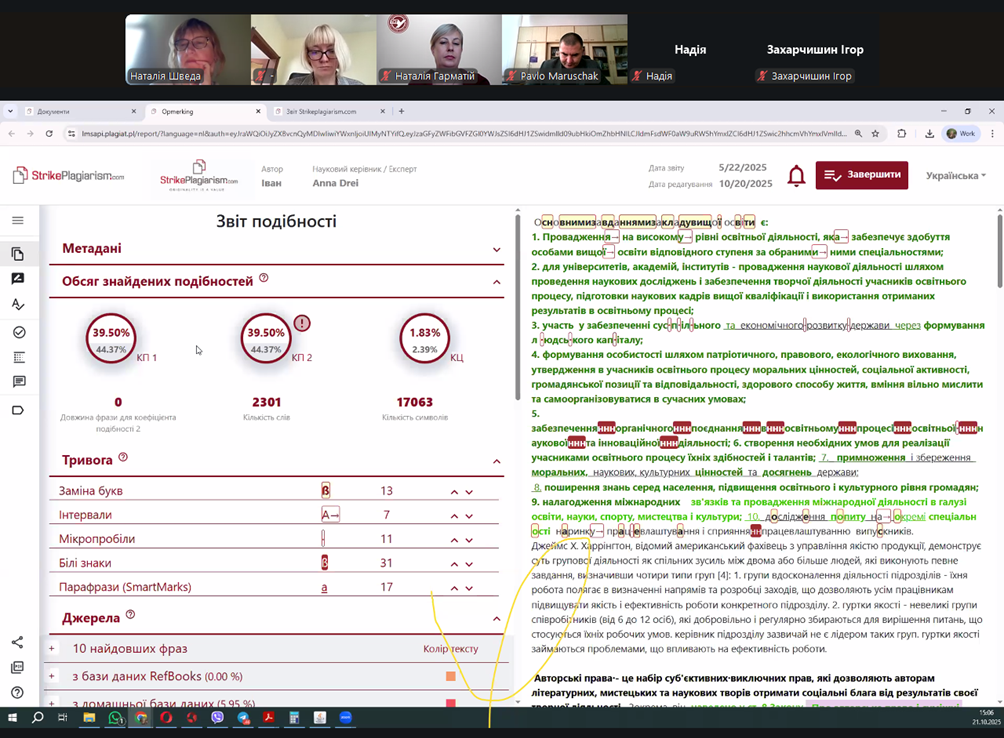Expand the Метадані section
Image resolution: width=1004 pixels, height=738 pixels.
point(496,249)
